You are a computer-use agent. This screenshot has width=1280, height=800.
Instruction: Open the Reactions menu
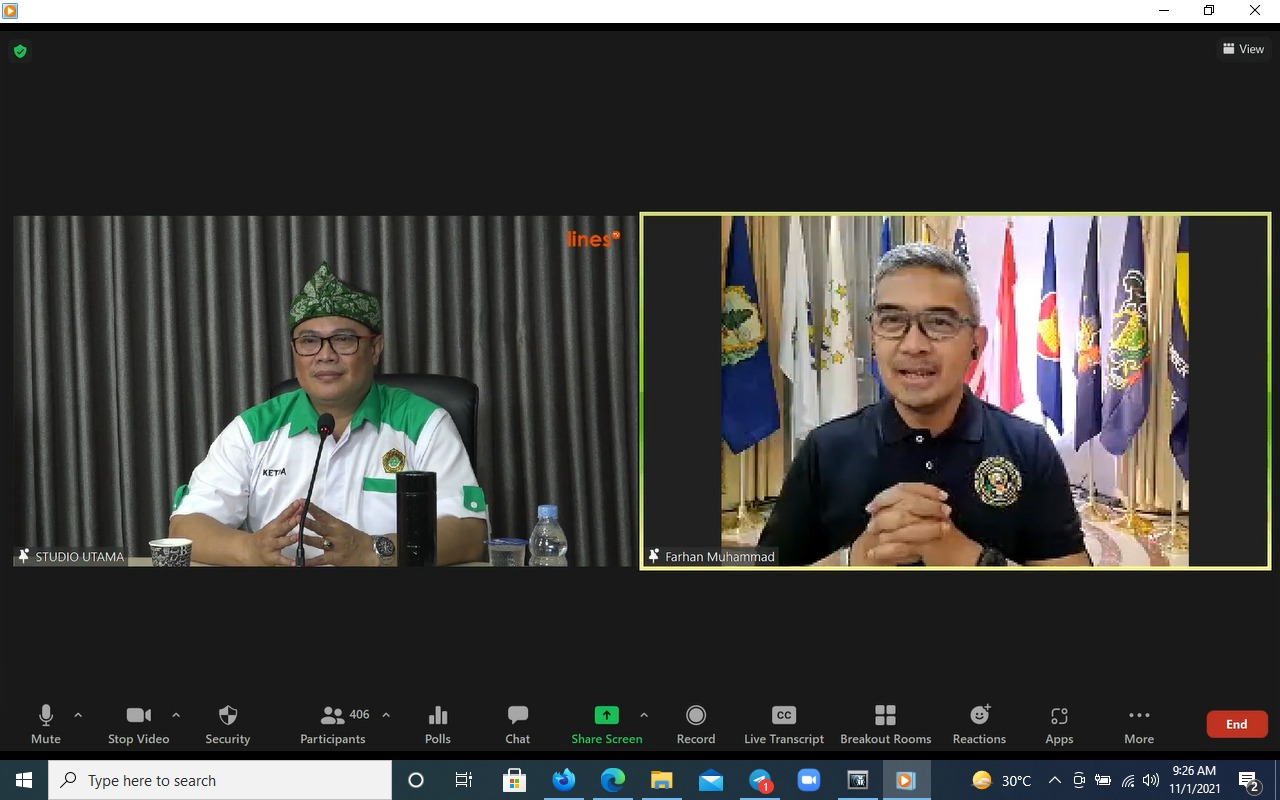[x=979, y=725]
